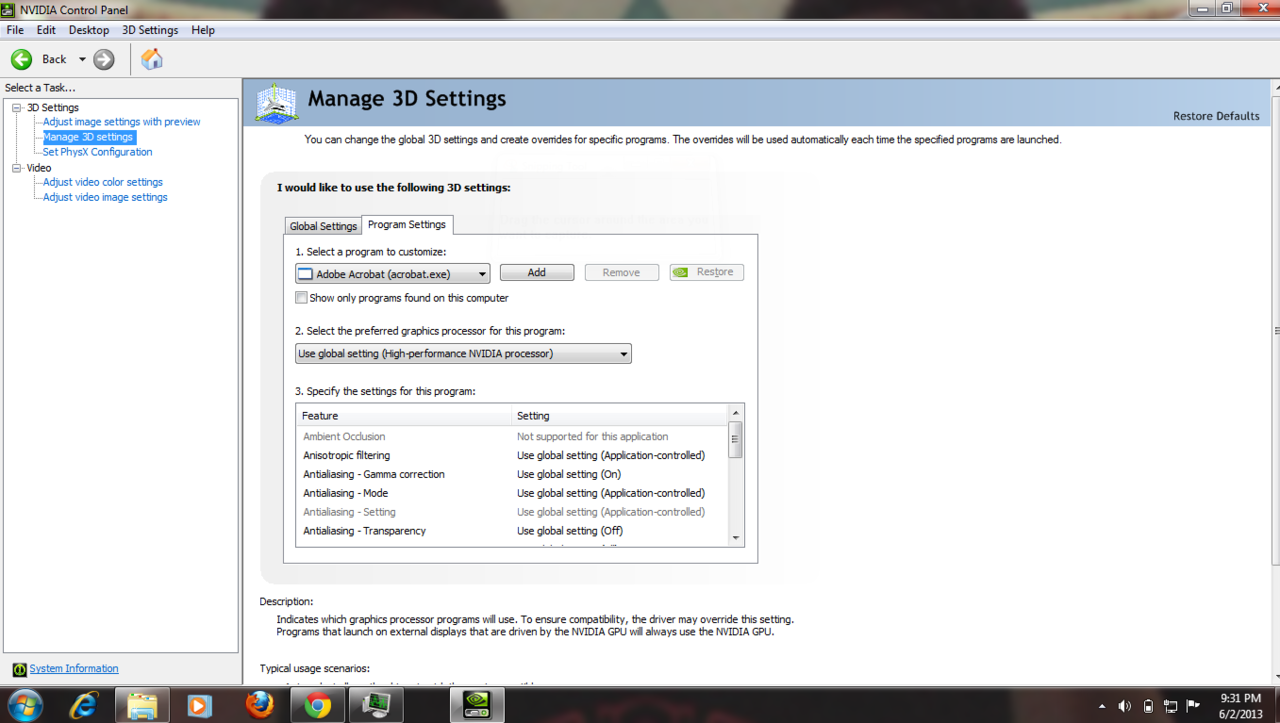This screenshot has width=1280, height=723.
Task: Click the battery power tray icon
Action: click(x=1148, y=706)
